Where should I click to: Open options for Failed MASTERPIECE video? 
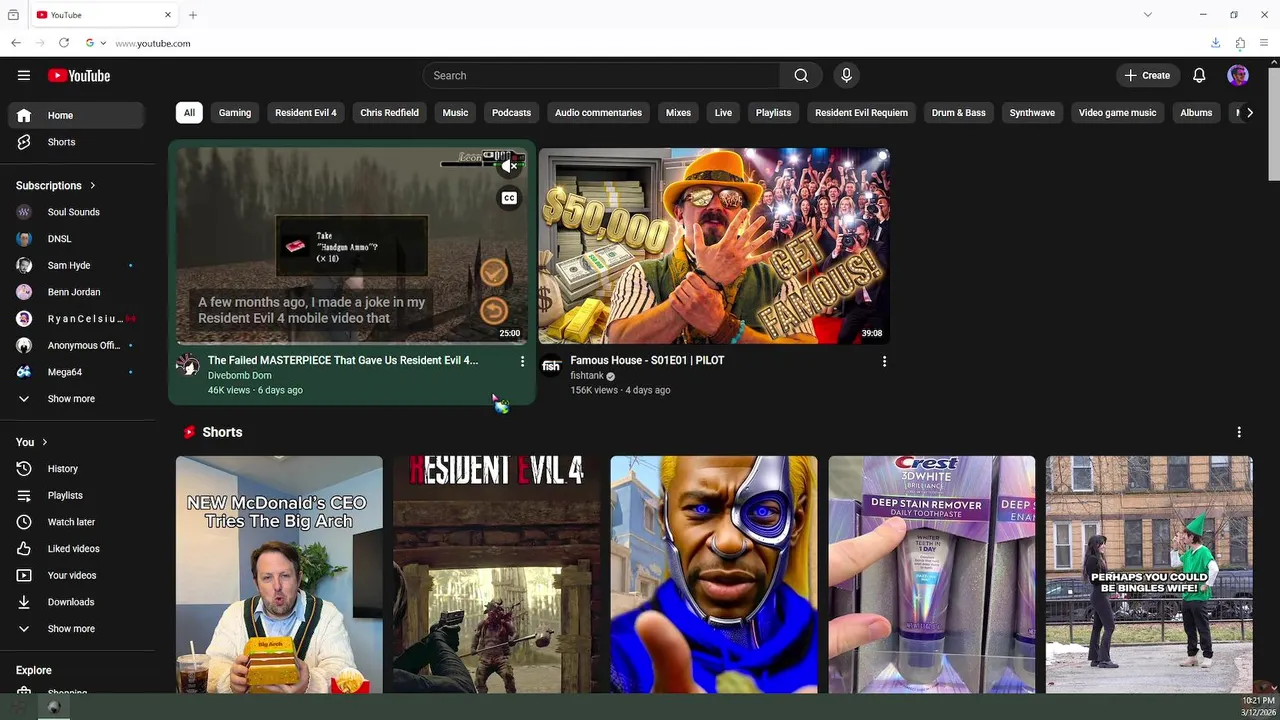coord(522,361)
